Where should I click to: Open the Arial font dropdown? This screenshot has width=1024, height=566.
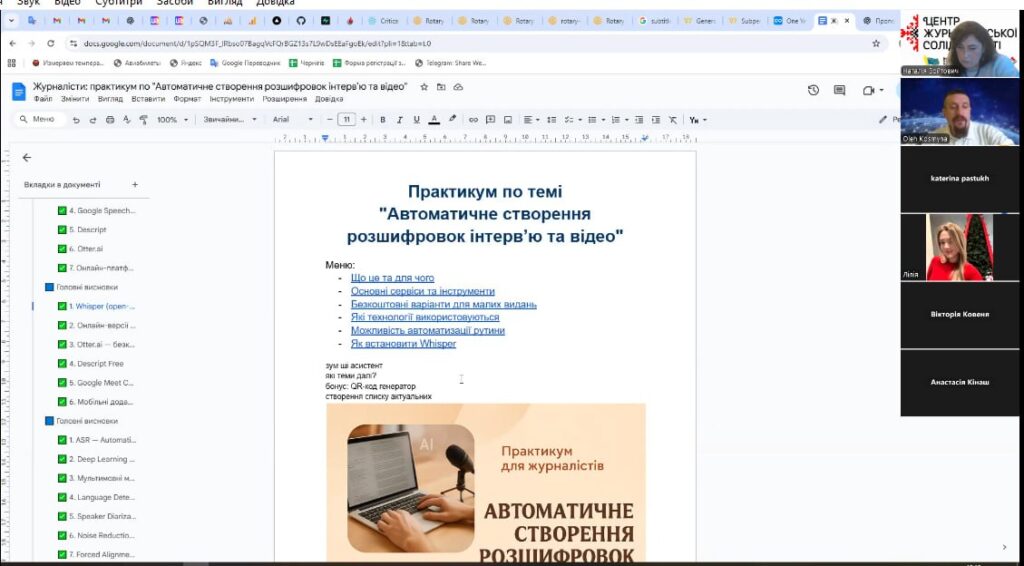click(293, 120)
